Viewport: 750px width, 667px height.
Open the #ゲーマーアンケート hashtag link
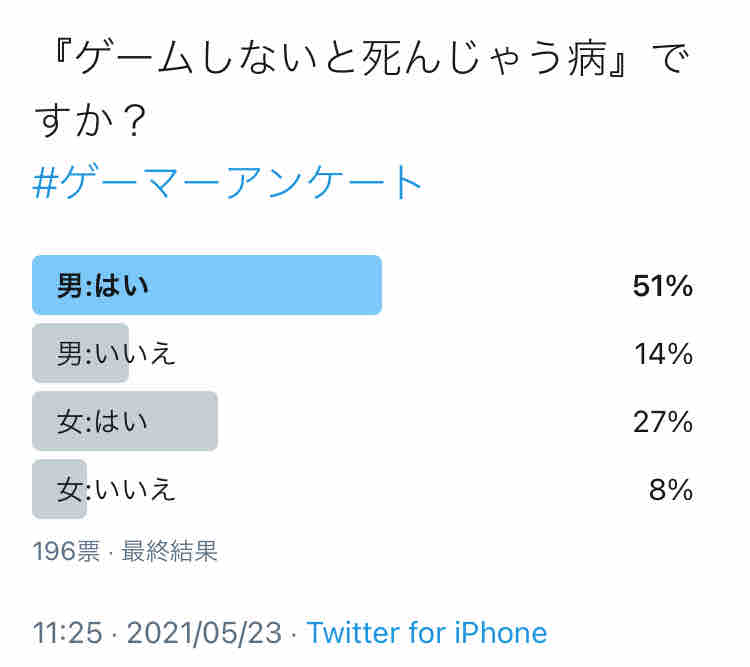[x=227, y=182]
